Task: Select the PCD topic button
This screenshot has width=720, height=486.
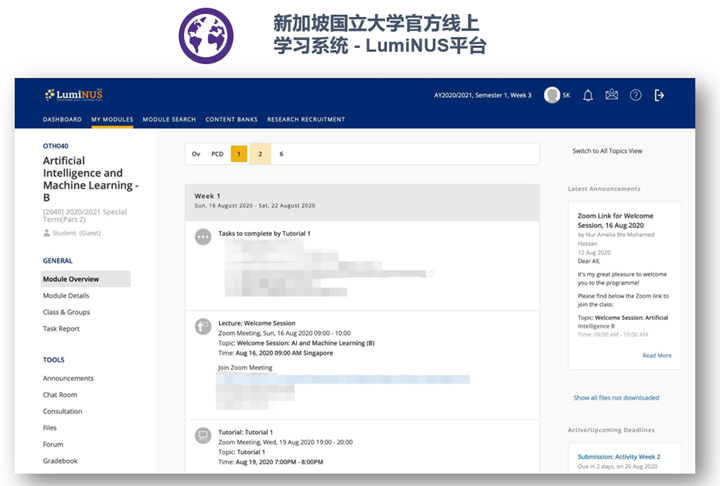Action: click(x=217, y=154)
